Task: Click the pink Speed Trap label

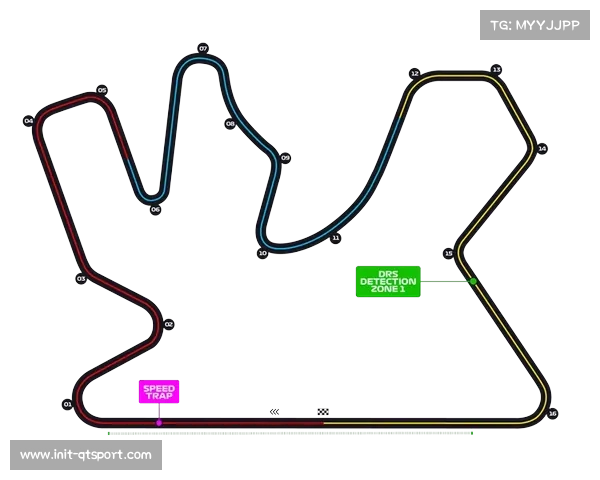Action: click(x=158, y=392)
